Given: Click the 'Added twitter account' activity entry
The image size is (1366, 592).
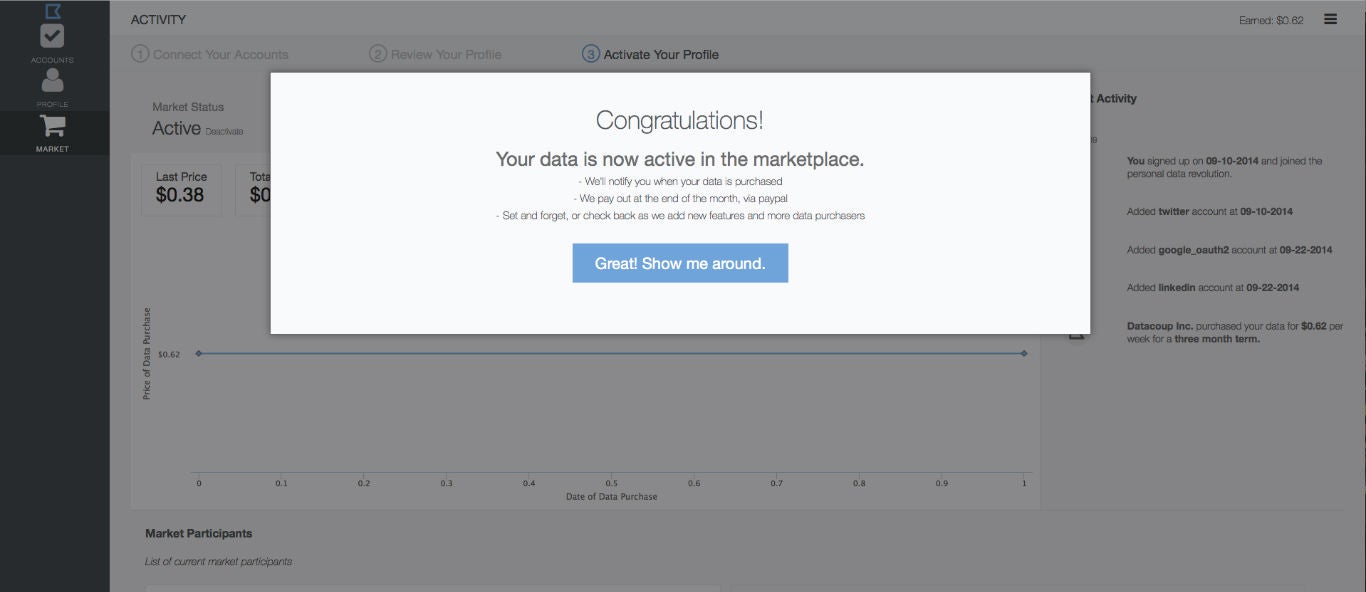Looking at the screenshot, I should [x=1208, y=212].
